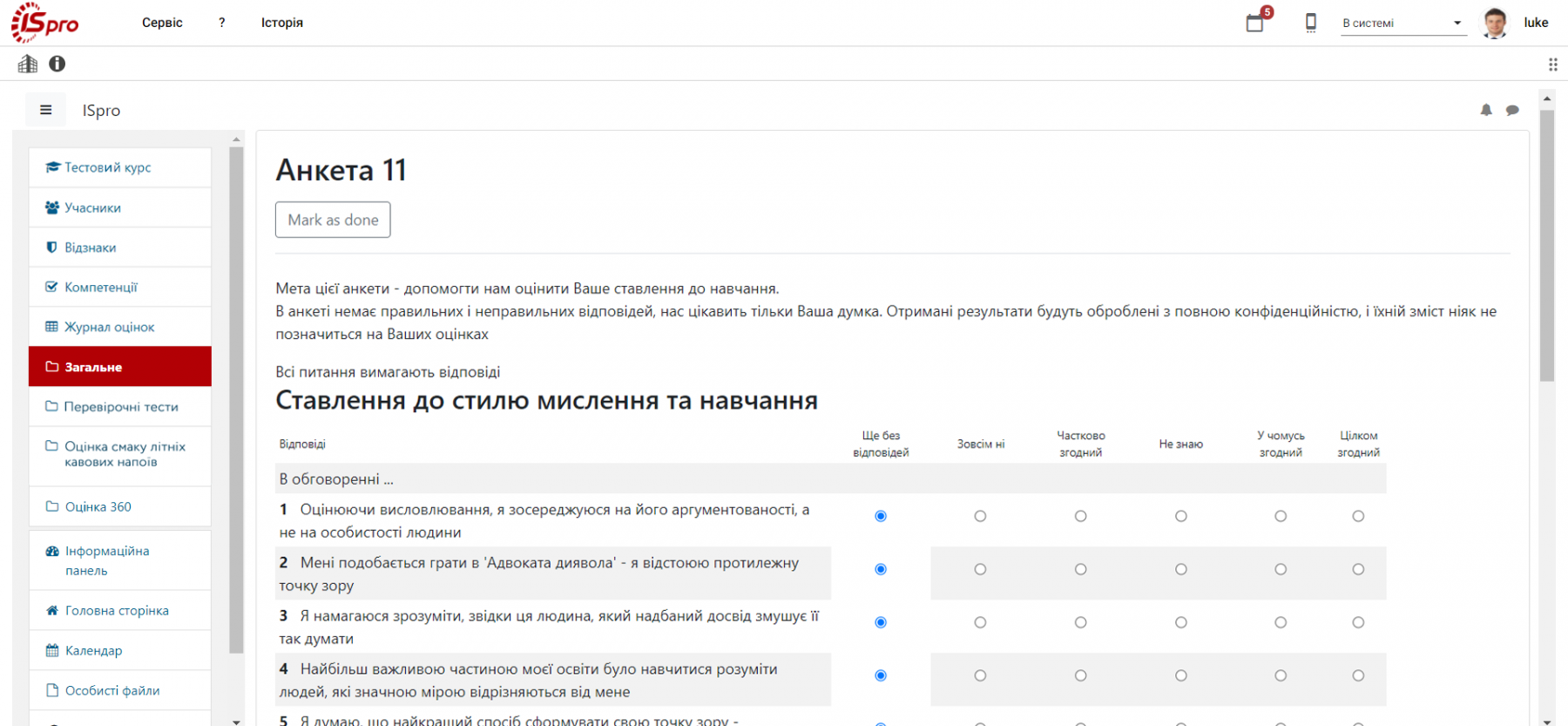Select 'Не знаю' for question 4

tap(1180, 675)
